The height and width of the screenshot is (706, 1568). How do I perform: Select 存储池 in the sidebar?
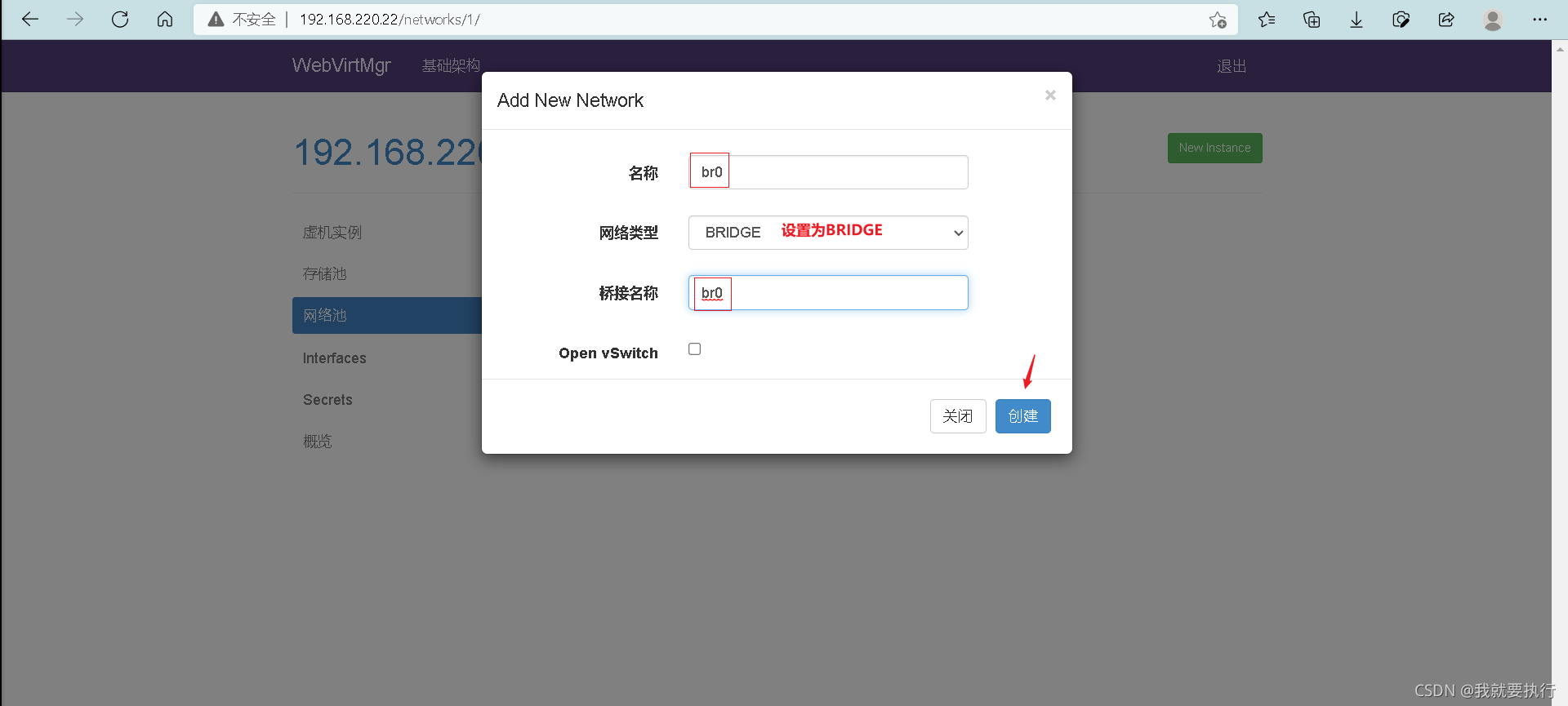324,274
